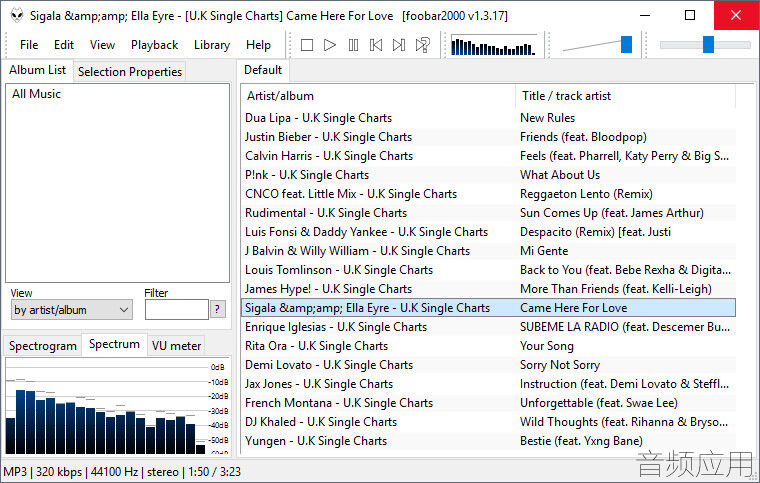The image size is (760, 483).
Task: Open the Edit menu
Action: click(x=64, y=45)
